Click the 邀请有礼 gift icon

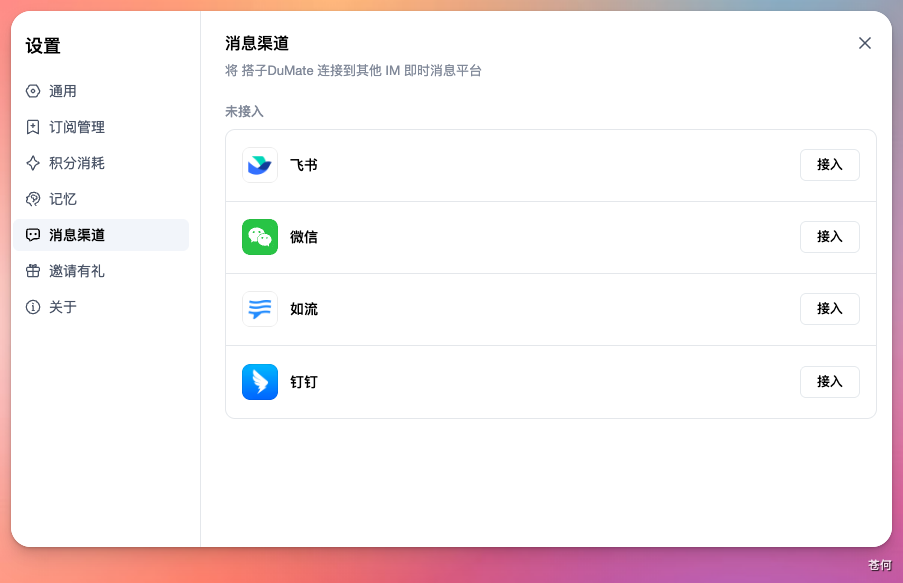point(33,271)
